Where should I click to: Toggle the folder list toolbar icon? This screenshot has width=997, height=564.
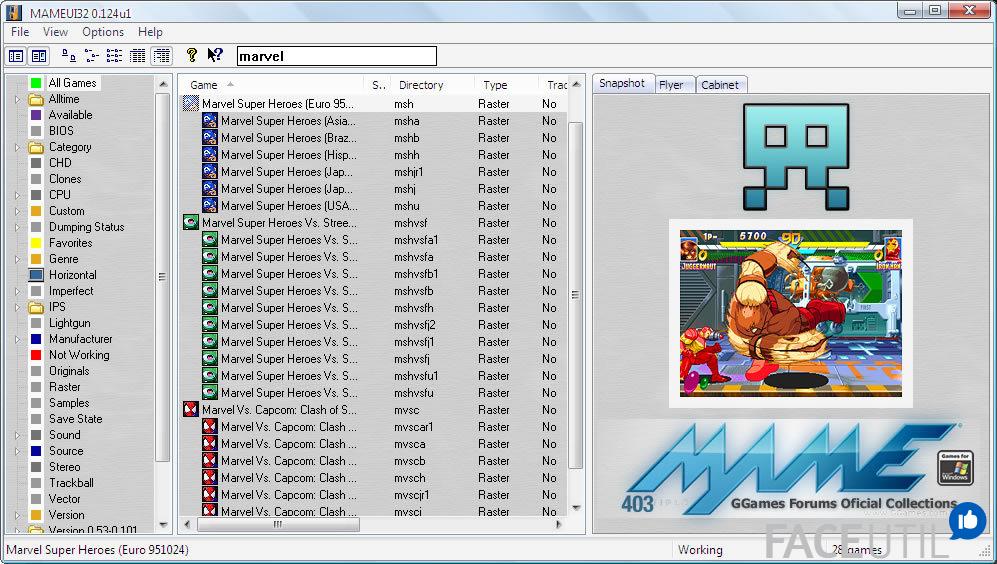pyautogui.click(x=16, y=56)
